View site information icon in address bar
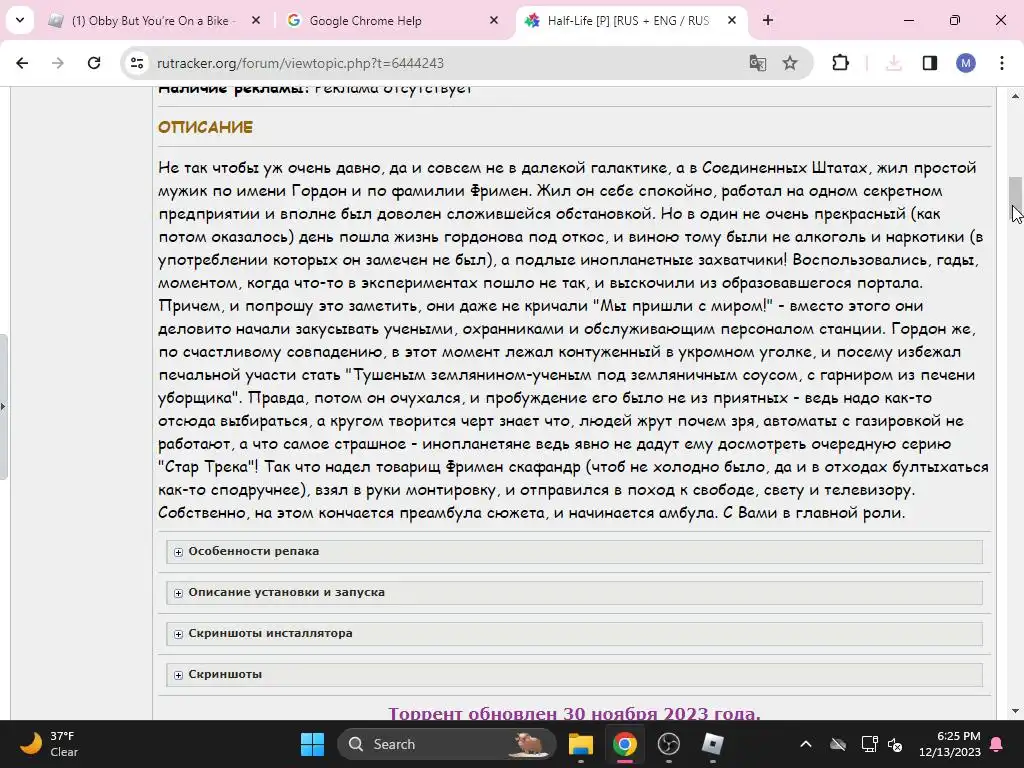This screenshot has width=1024, height=768. [x=137, y=63]
